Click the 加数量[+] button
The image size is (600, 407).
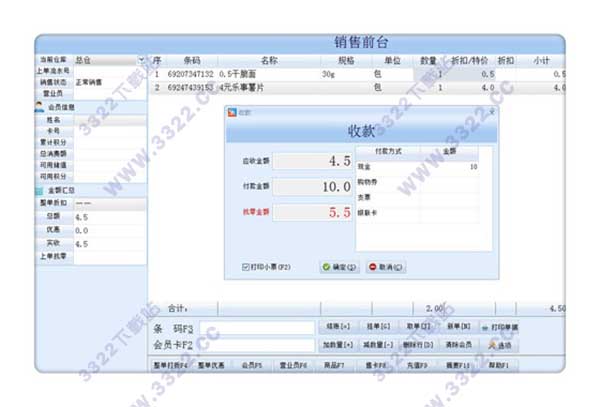coord(338,345)
